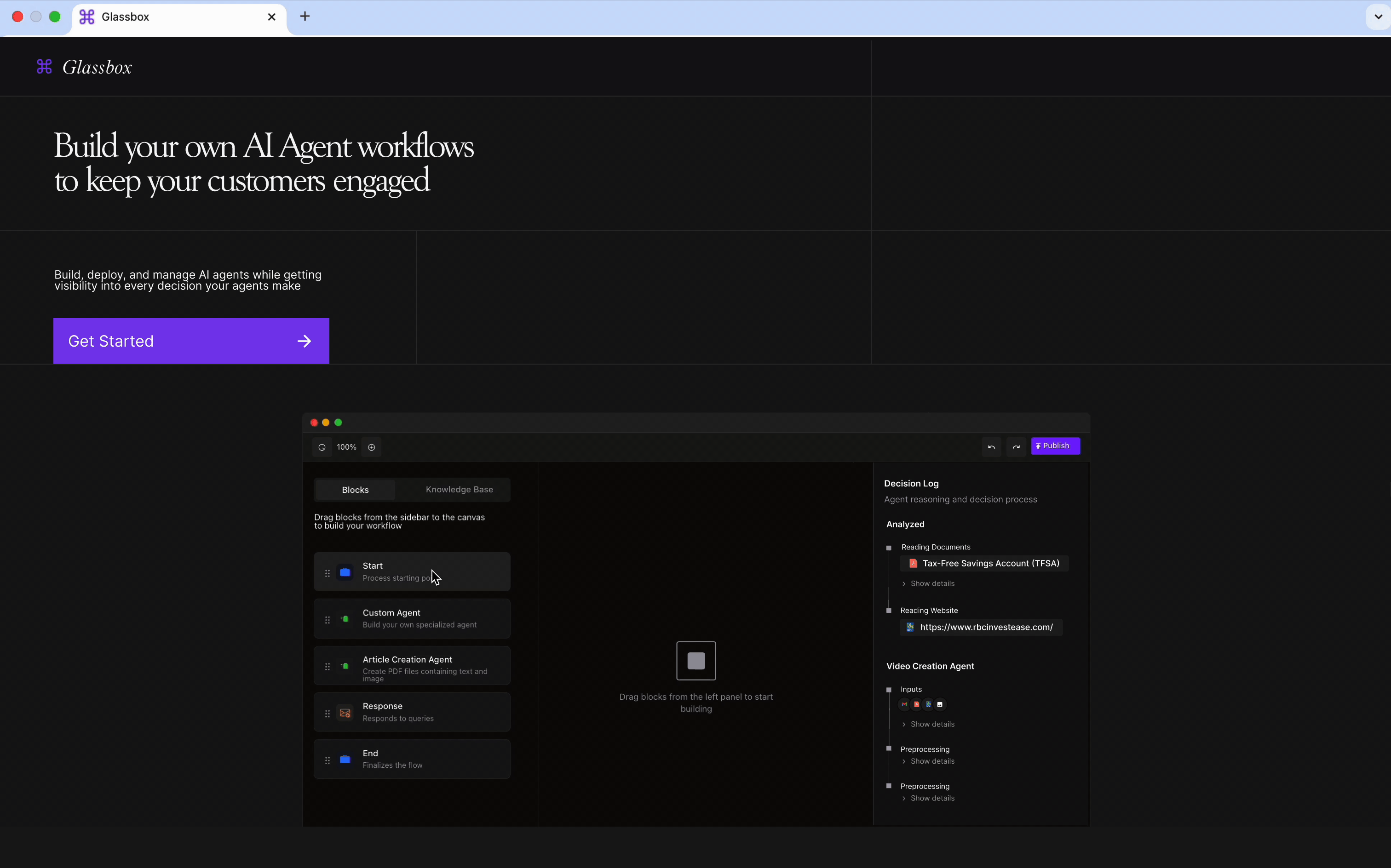The image size is (1391, 868).
Task: Click the Response block envelope icon
Action: (345, 713)
